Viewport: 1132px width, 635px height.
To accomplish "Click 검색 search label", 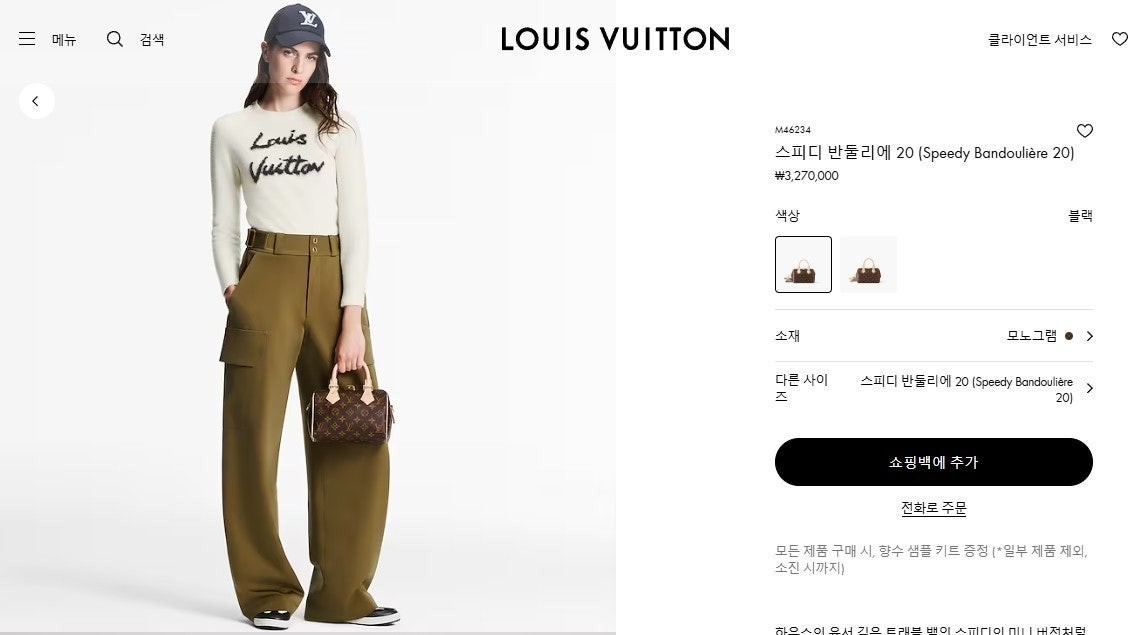I will tap(152, 40).
